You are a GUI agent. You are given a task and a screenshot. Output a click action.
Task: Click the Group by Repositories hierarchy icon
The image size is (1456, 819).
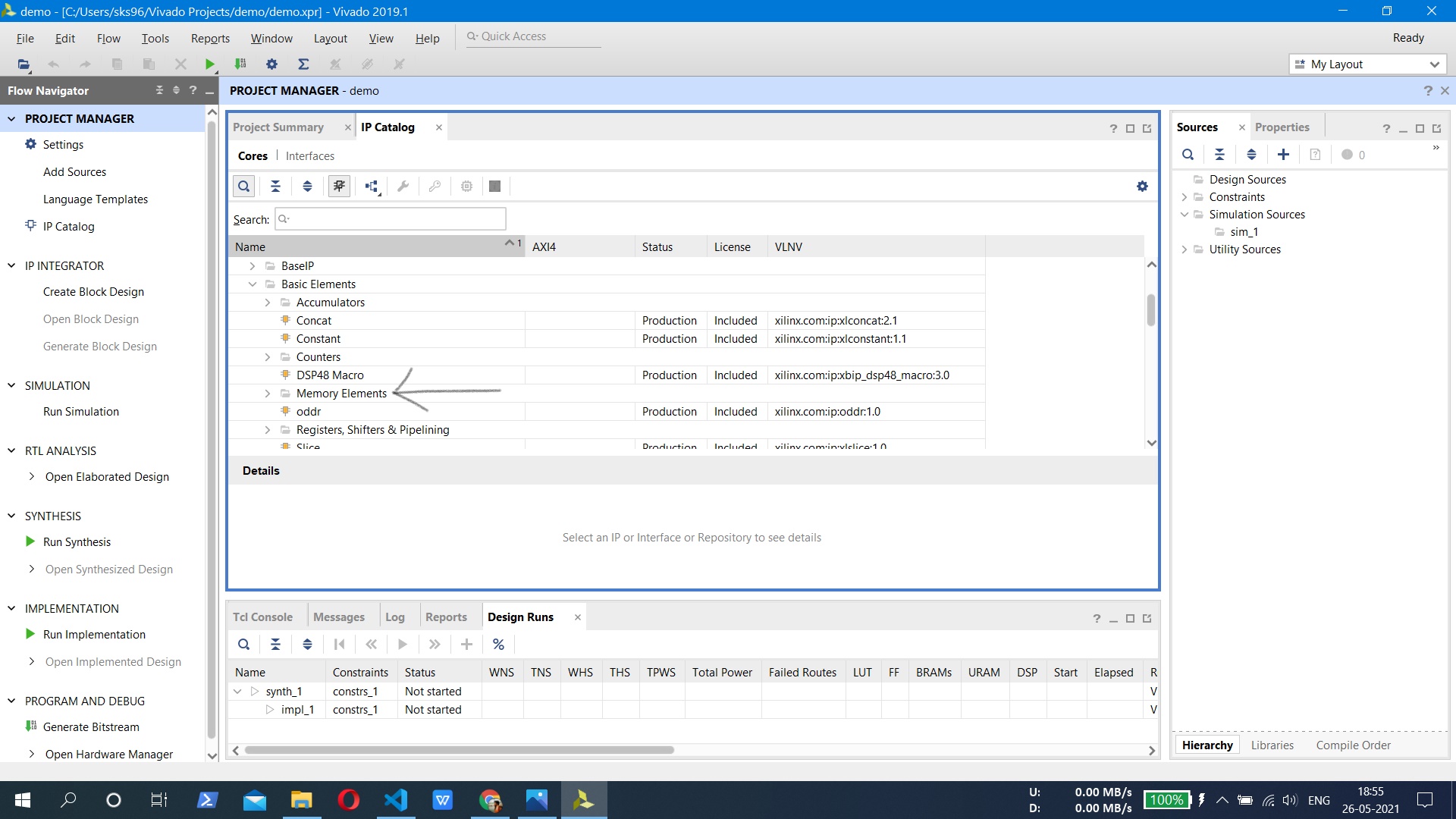[372, 186]
